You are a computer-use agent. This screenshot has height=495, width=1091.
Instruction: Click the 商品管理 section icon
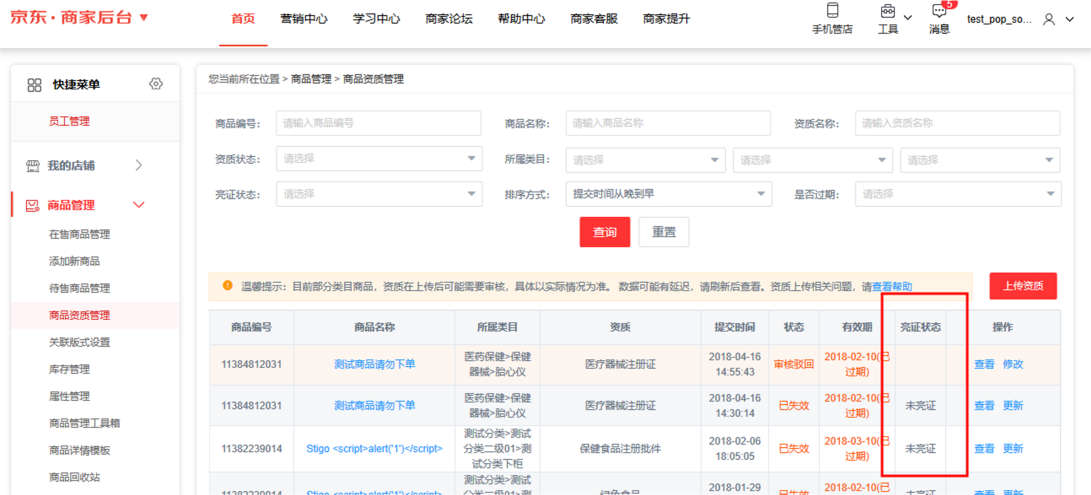pos(32,205)
